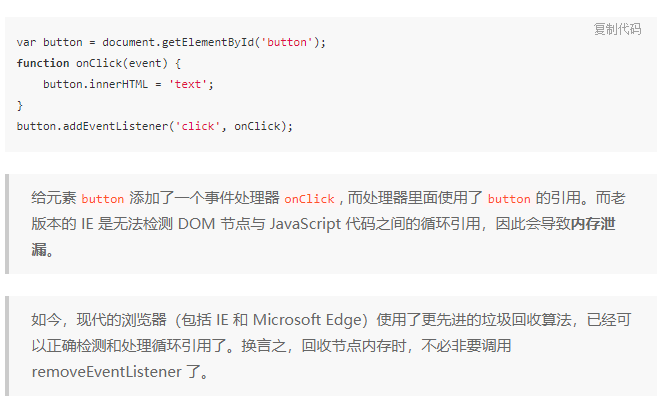Click 垃圾回收算法 text in second quote

(x=527, y=320)
